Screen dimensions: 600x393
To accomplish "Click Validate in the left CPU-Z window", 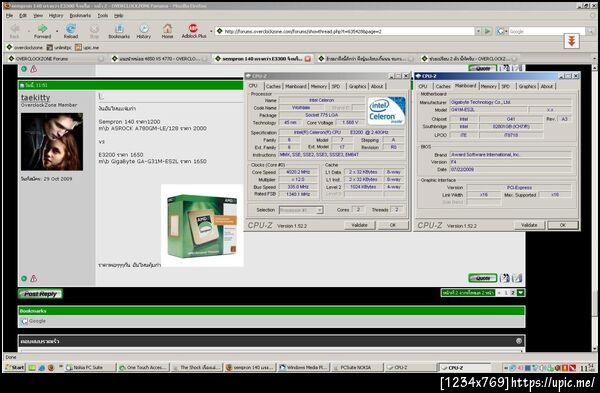I will 359,225.
